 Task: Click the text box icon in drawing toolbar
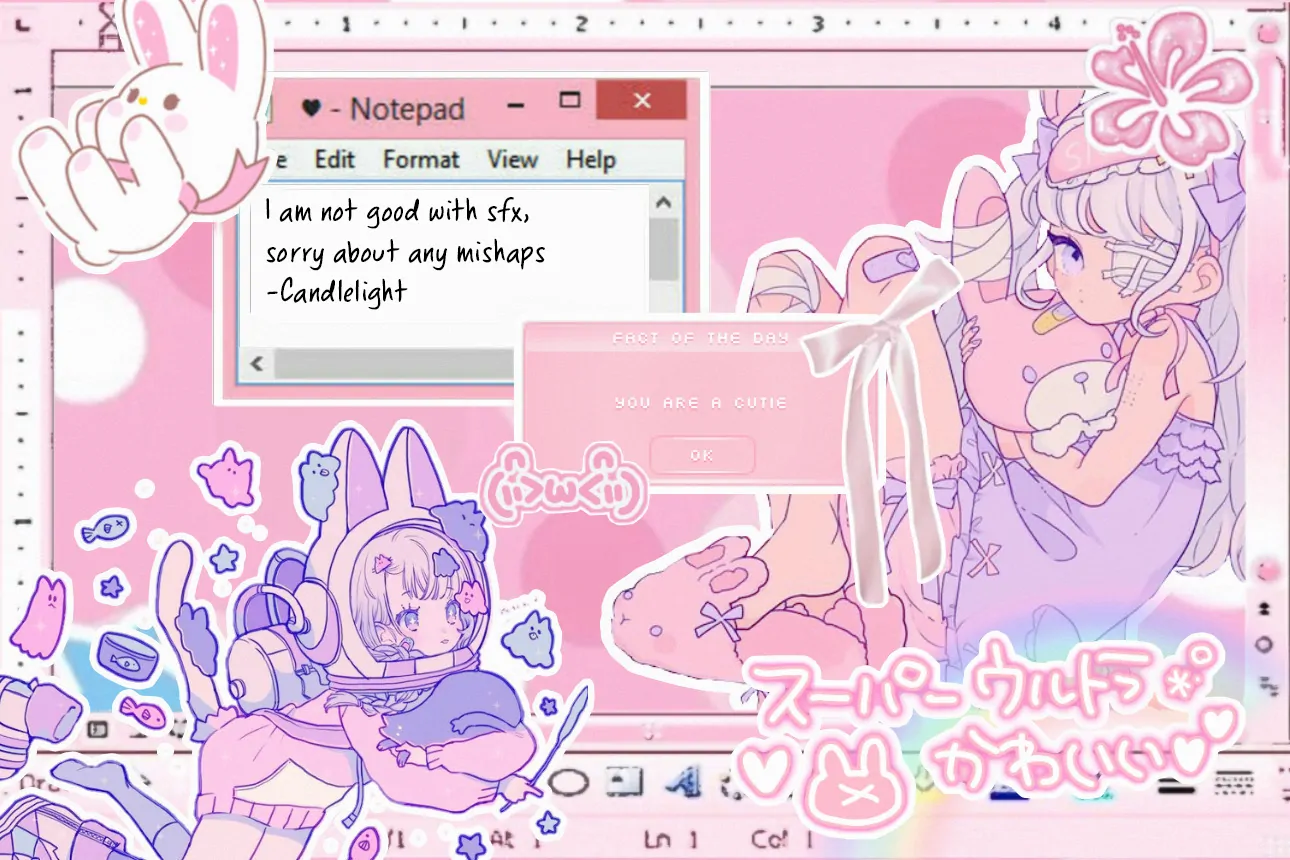[x=625, y=783]
